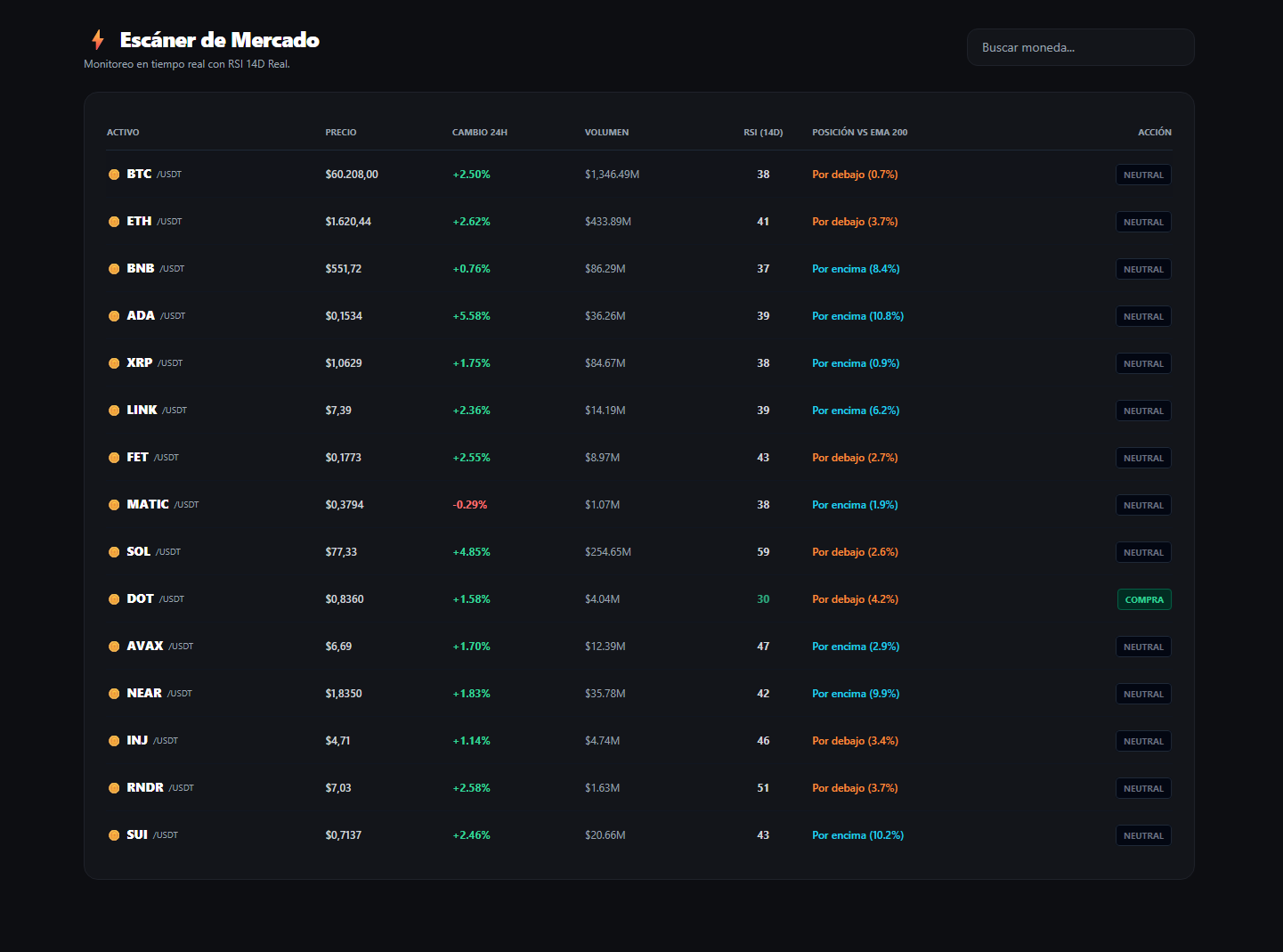Click the NEUTRAL badge in SUI row
Viewport: 1283px width, 952px height.
click(1143, 835)
